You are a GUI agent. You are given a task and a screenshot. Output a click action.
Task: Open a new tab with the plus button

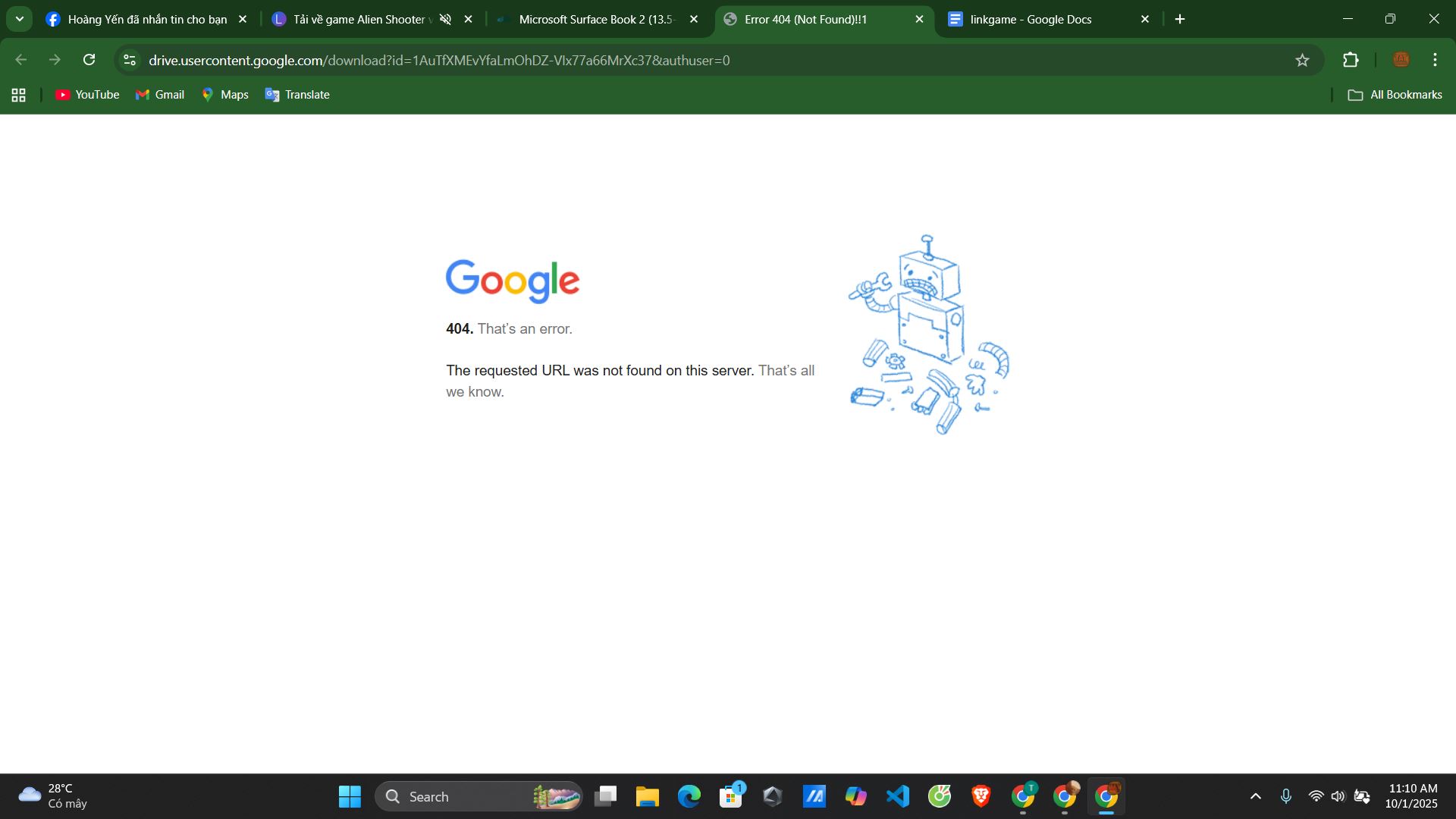(x=1180, y=19)
